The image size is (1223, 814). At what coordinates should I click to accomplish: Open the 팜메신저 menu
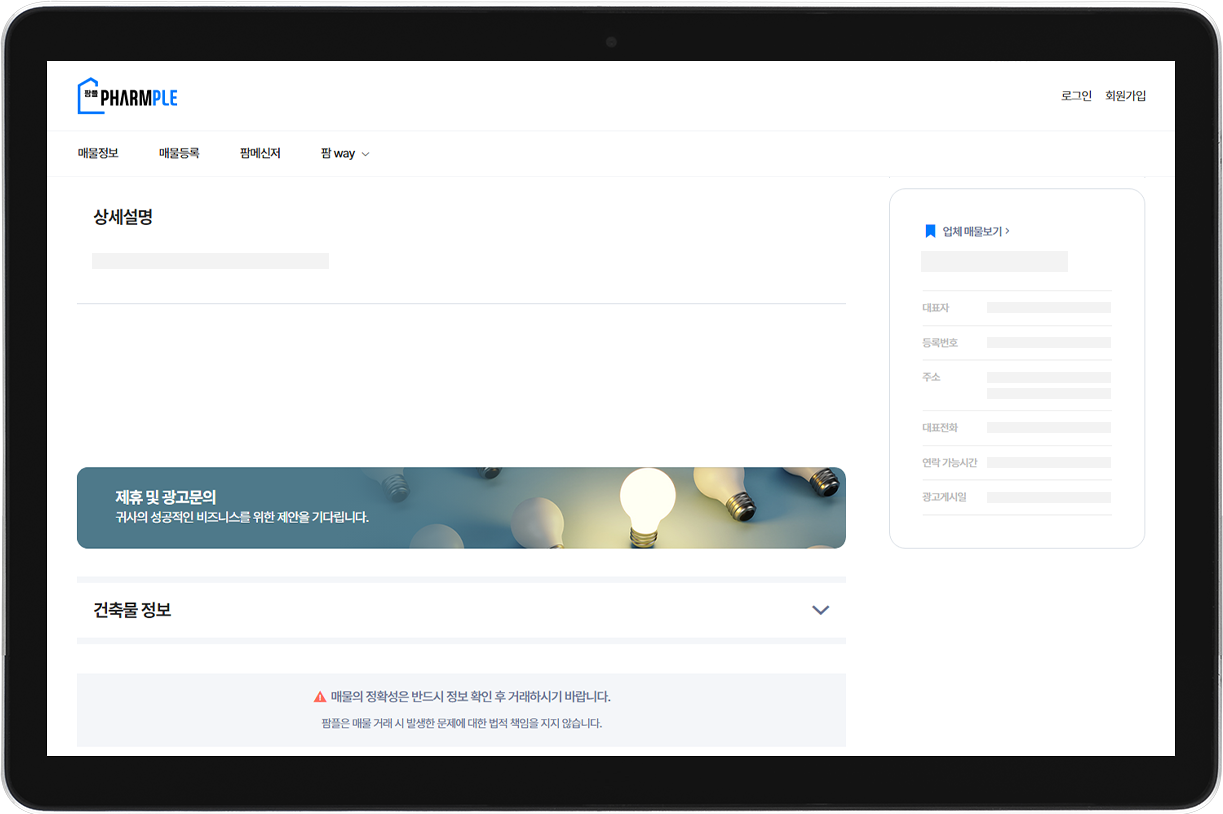[260, 153]
